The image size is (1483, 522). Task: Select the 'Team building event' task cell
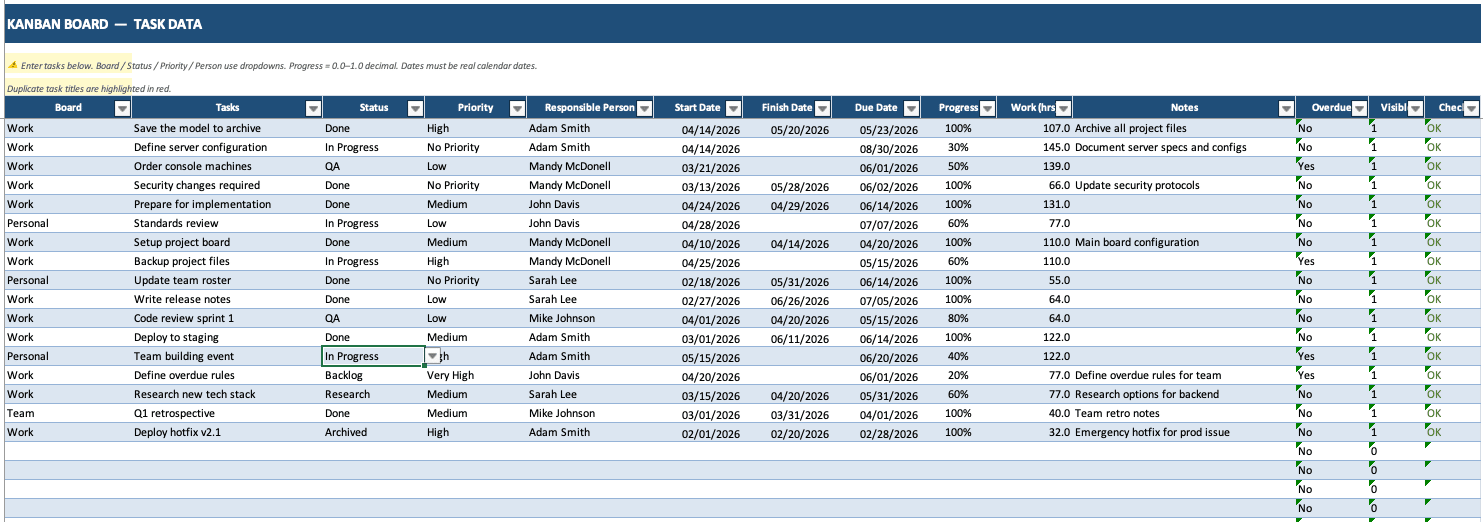[227, 356]
